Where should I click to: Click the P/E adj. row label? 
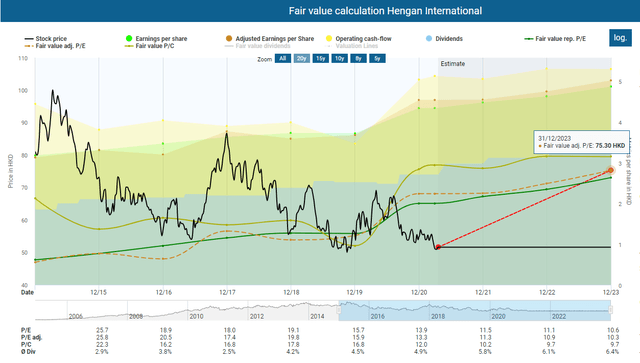click(31, 337)
